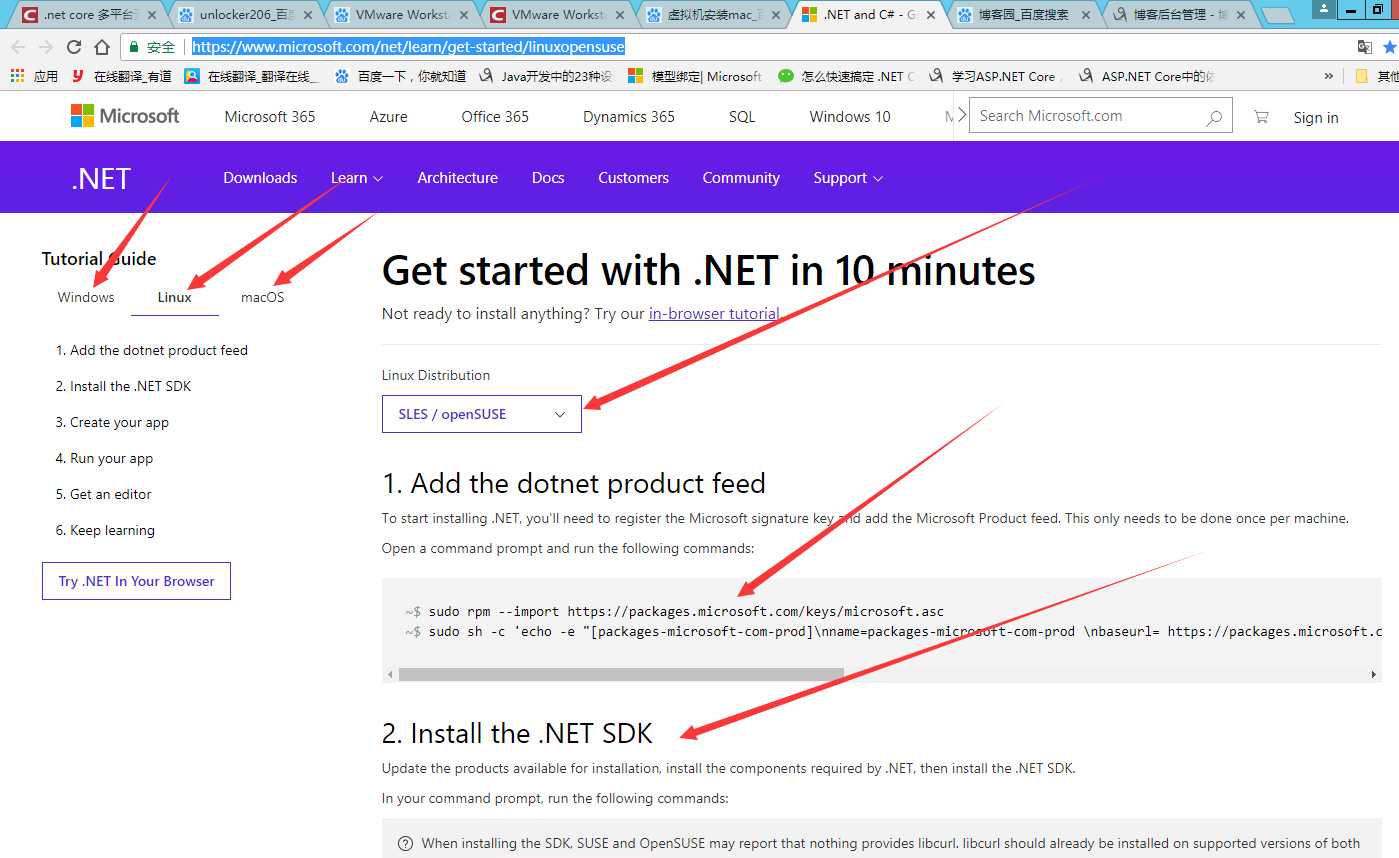The height and width of the screenshot is (858, 1399).
Task: Open the Chrome user profile icon
Action: click(1324, 8)
